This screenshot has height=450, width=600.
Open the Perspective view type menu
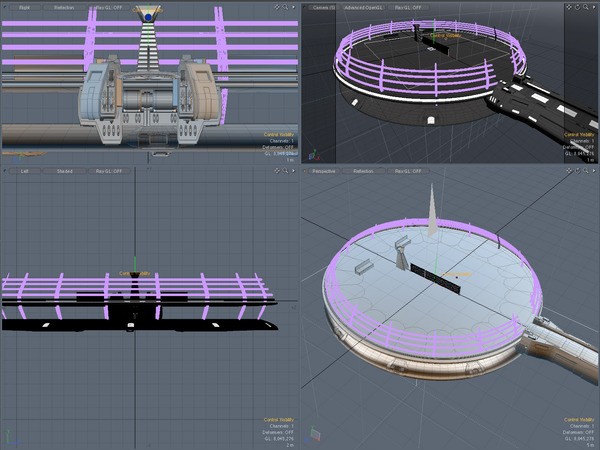324,172
